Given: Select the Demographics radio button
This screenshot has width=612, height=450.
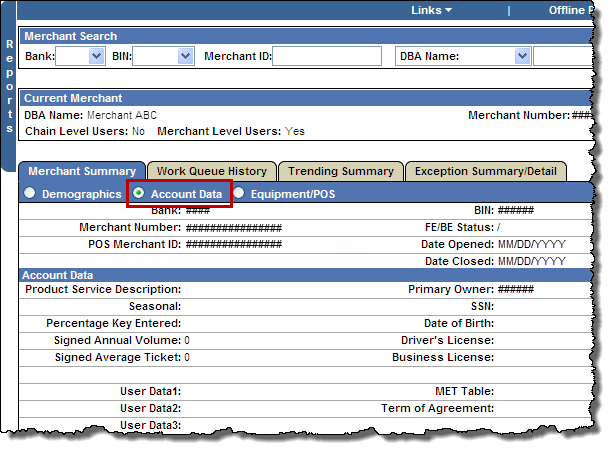Looking at the screenshot, I should click(30, 193).
